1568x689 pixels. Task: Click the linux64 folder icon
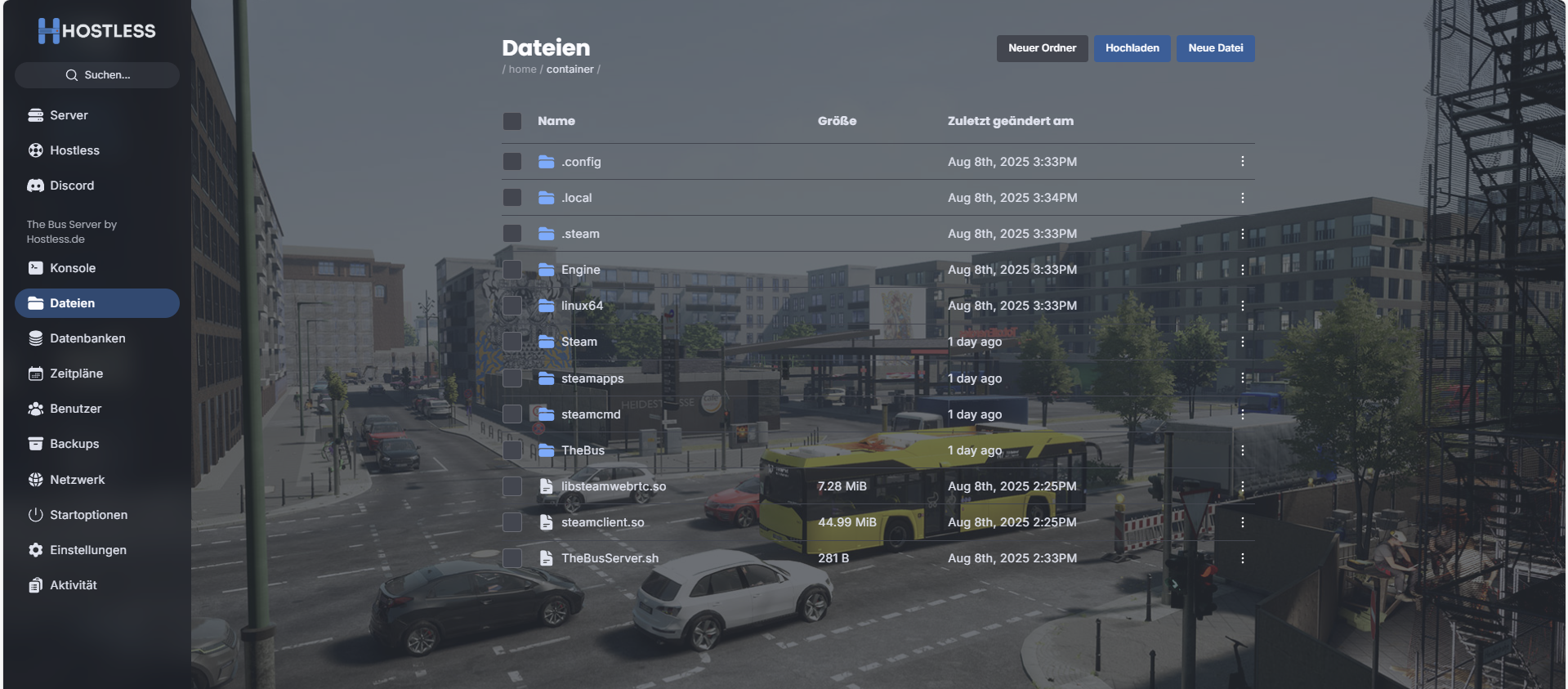coord(547,306)
